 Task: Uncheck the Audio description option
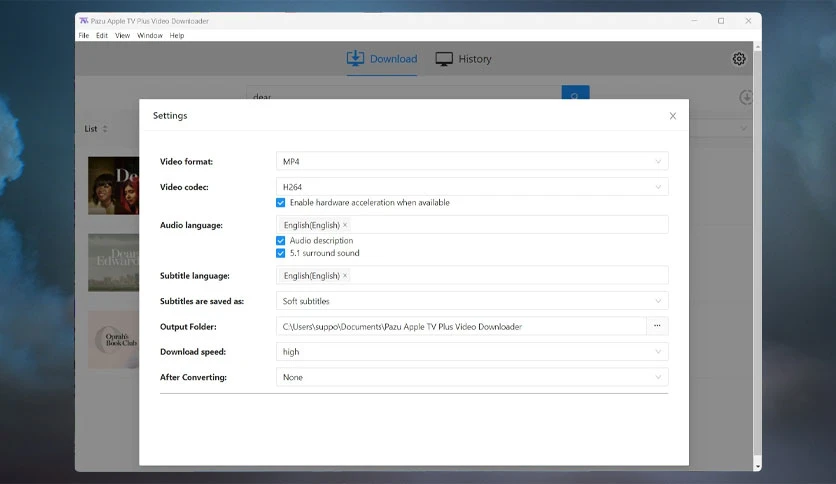coord(280,240)
